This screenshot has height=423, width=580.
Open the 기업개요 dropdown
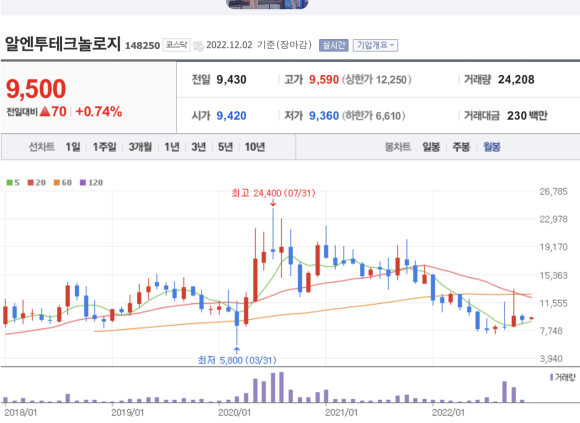point(375,45)
